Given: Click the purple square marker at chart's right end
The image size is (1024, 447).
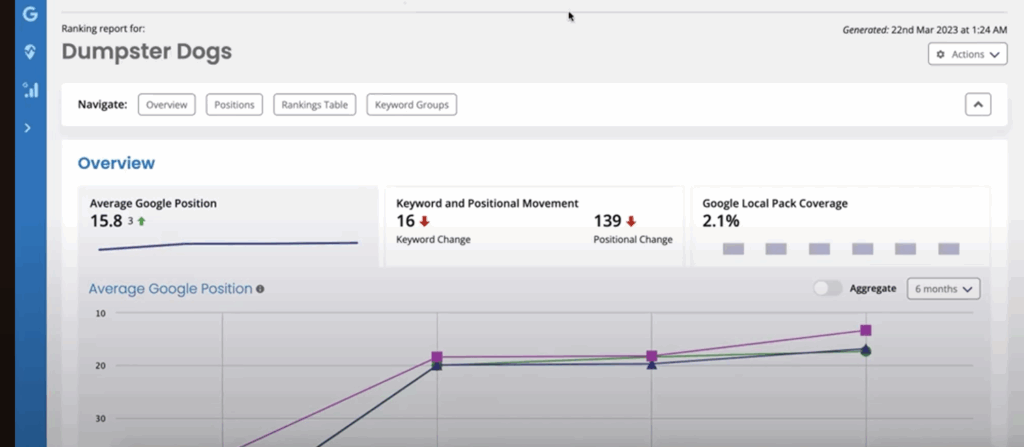Looking at the screenshot, I should (865, 330).
